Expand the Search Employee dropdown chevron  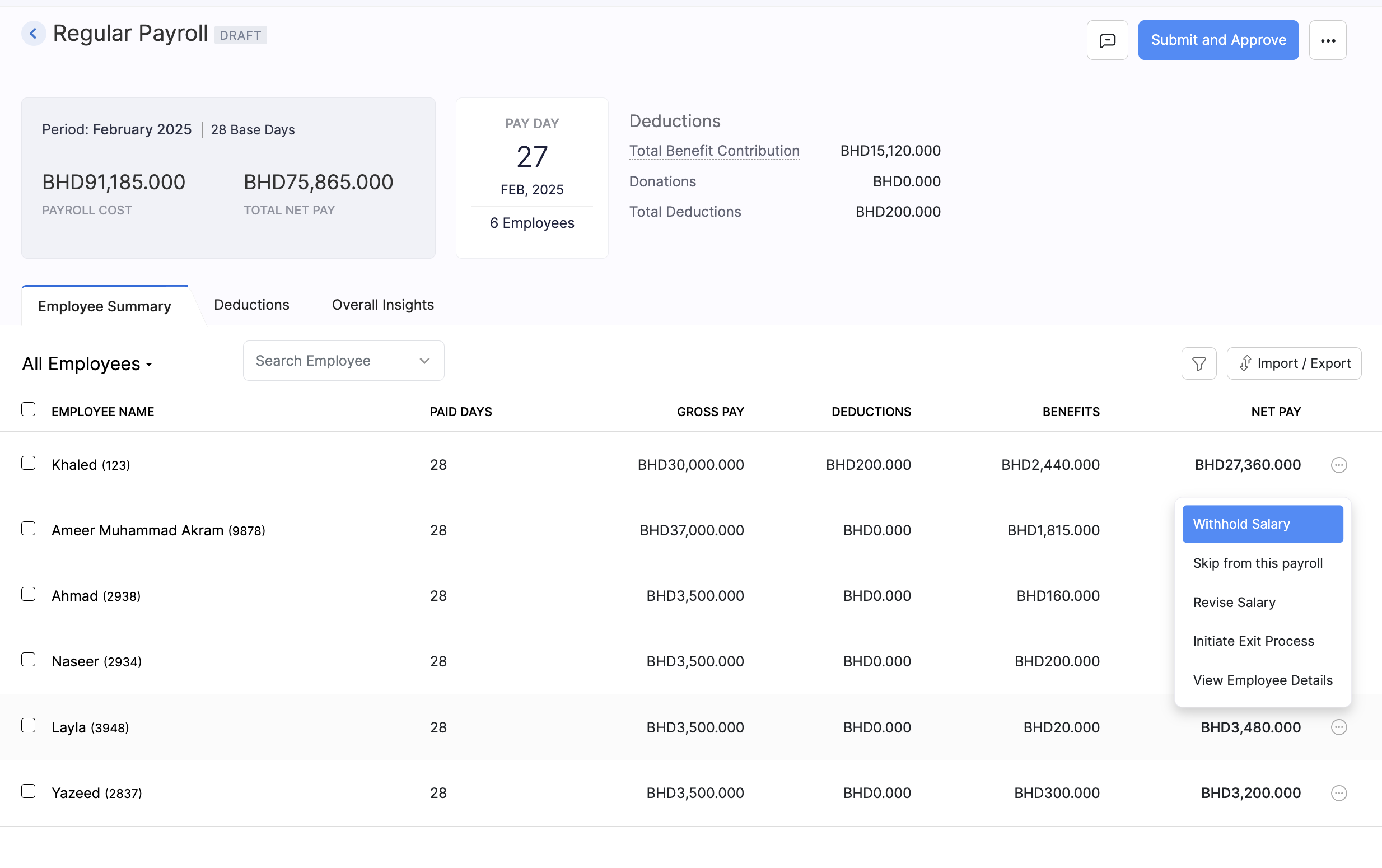coord(424,361)
